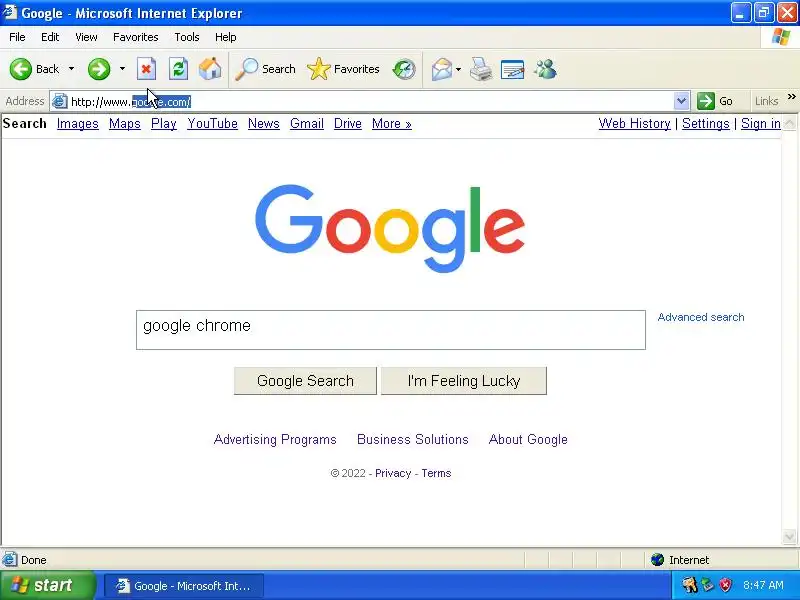The height and width of the screenshot is (600, 800).
Task: Open the Back button history dropdown arrow
Action: (x=71, y=69)
